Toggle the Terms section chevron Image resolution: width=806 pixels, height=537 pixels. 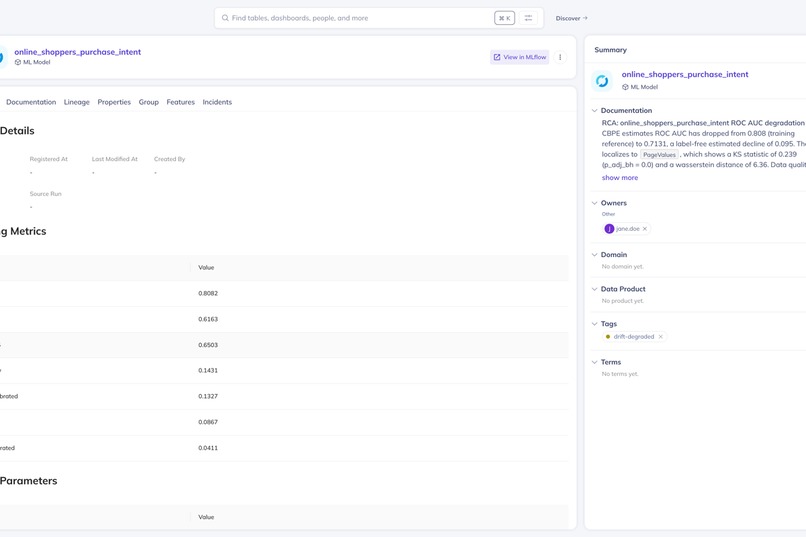tap(594, 362)
